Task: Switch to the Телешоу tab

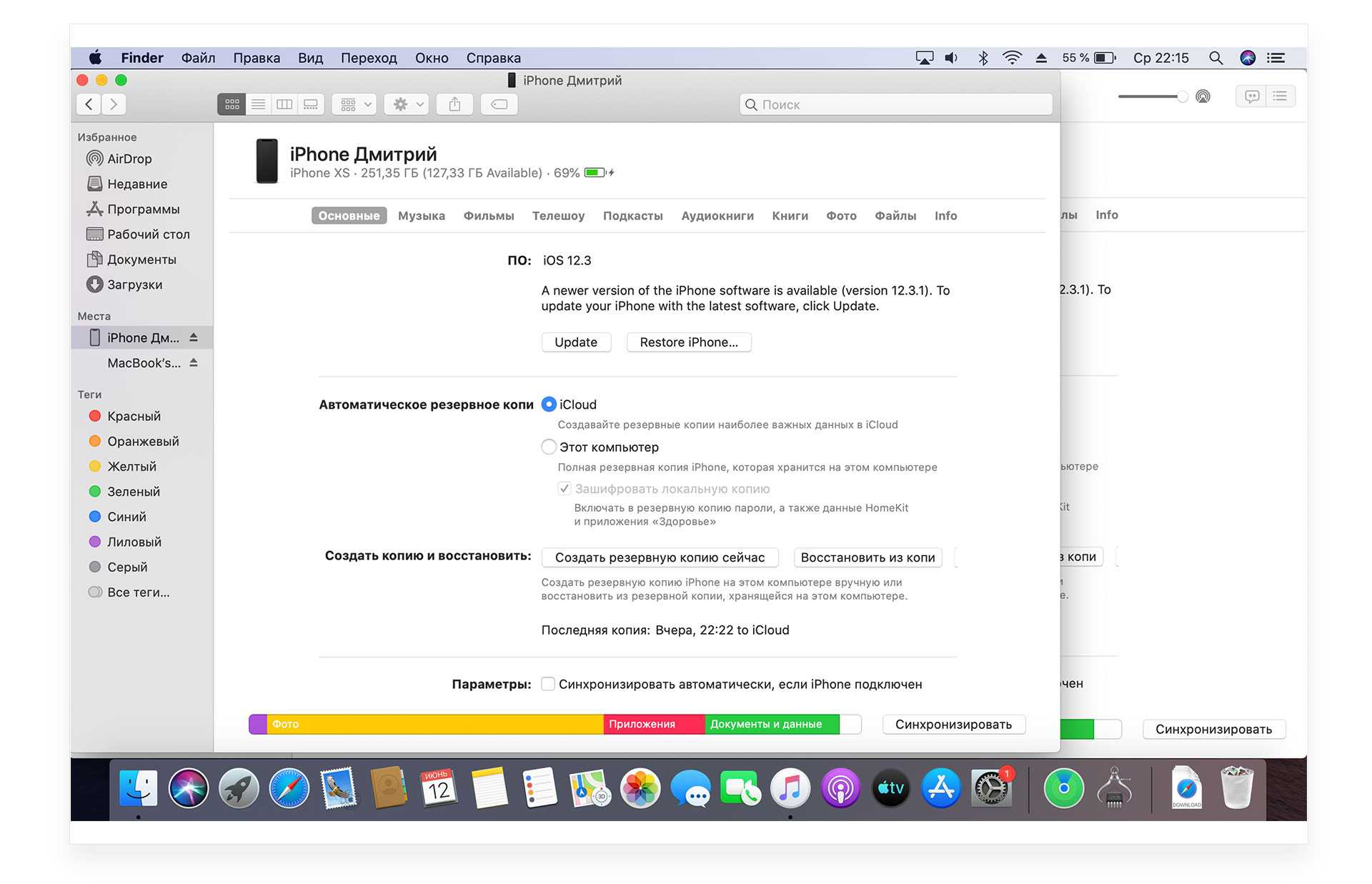Action: [558, 216]
